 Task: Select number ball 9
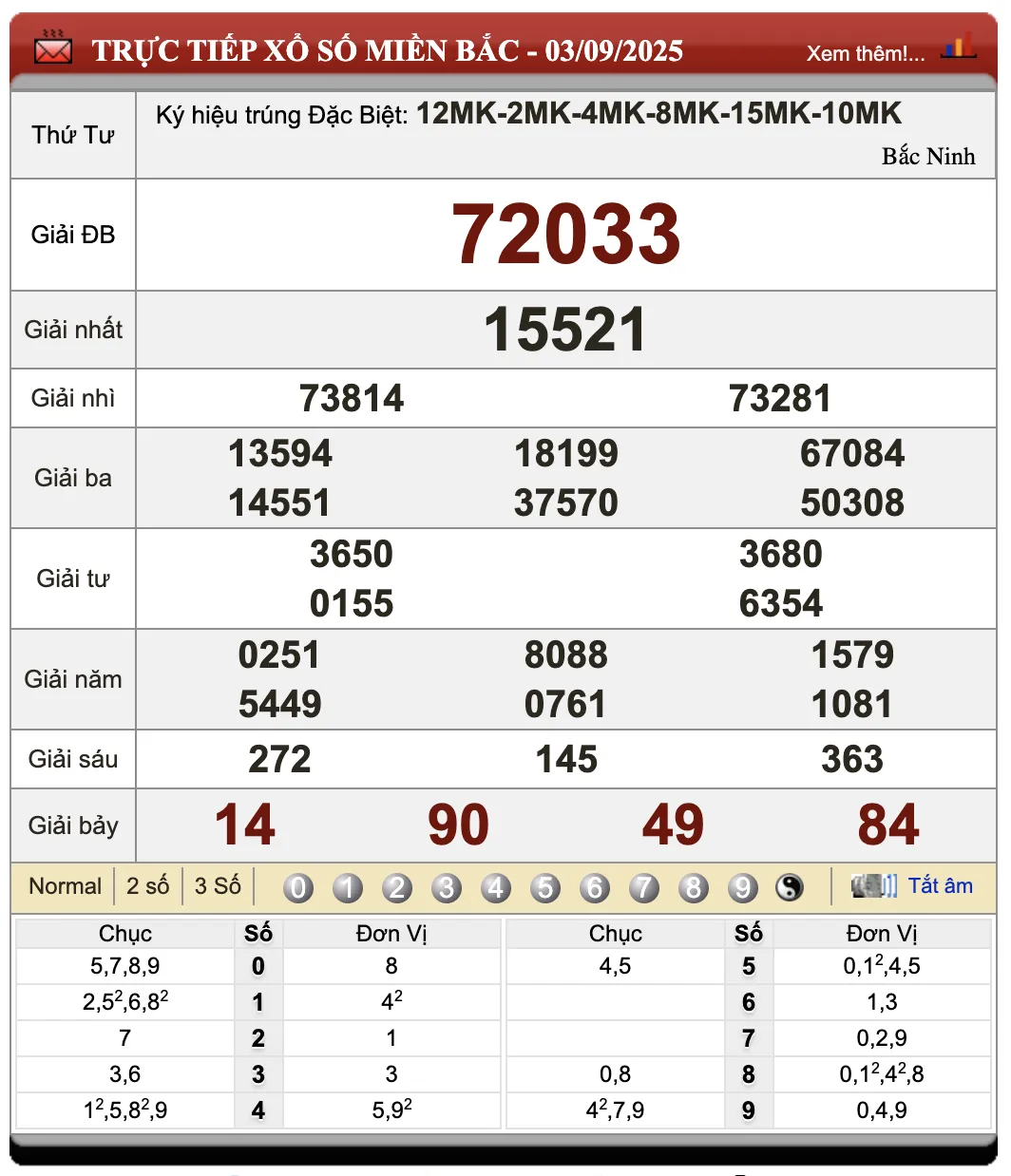(x=743, y=886)
